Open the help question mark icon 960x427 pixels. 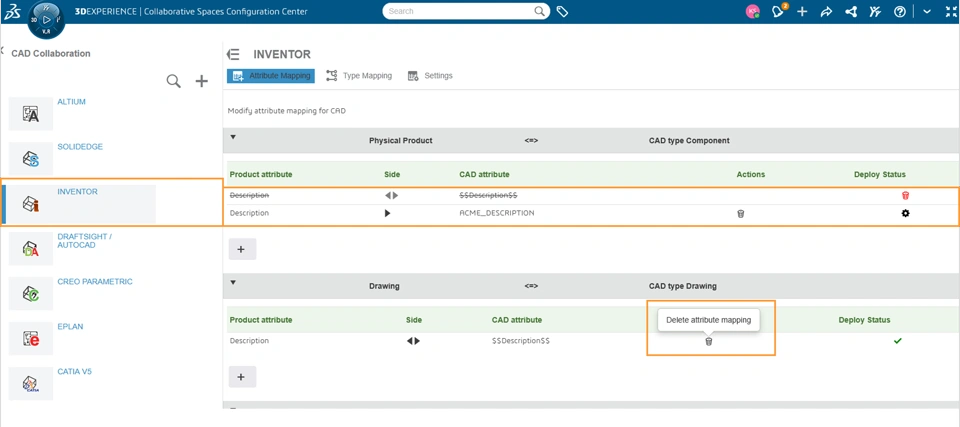(x=899, y=12)
